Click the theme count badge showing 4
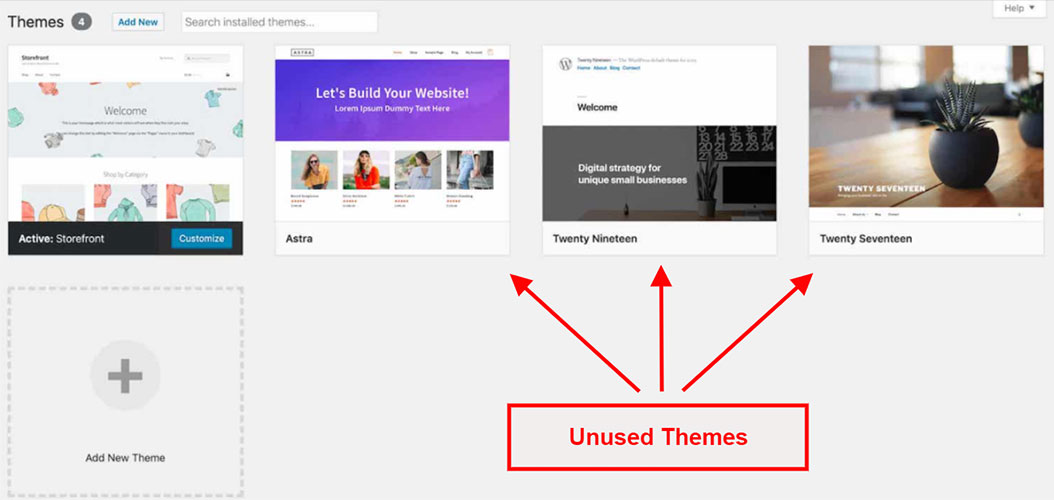The image size is (1054, 500). tap(81, 22)
